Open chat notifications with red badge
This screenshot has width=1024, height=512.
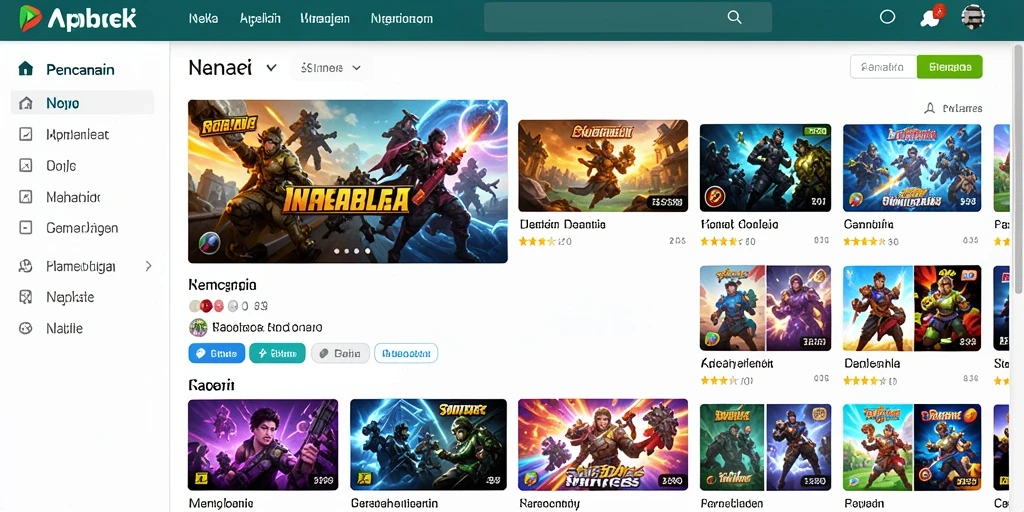click(931, 16)
